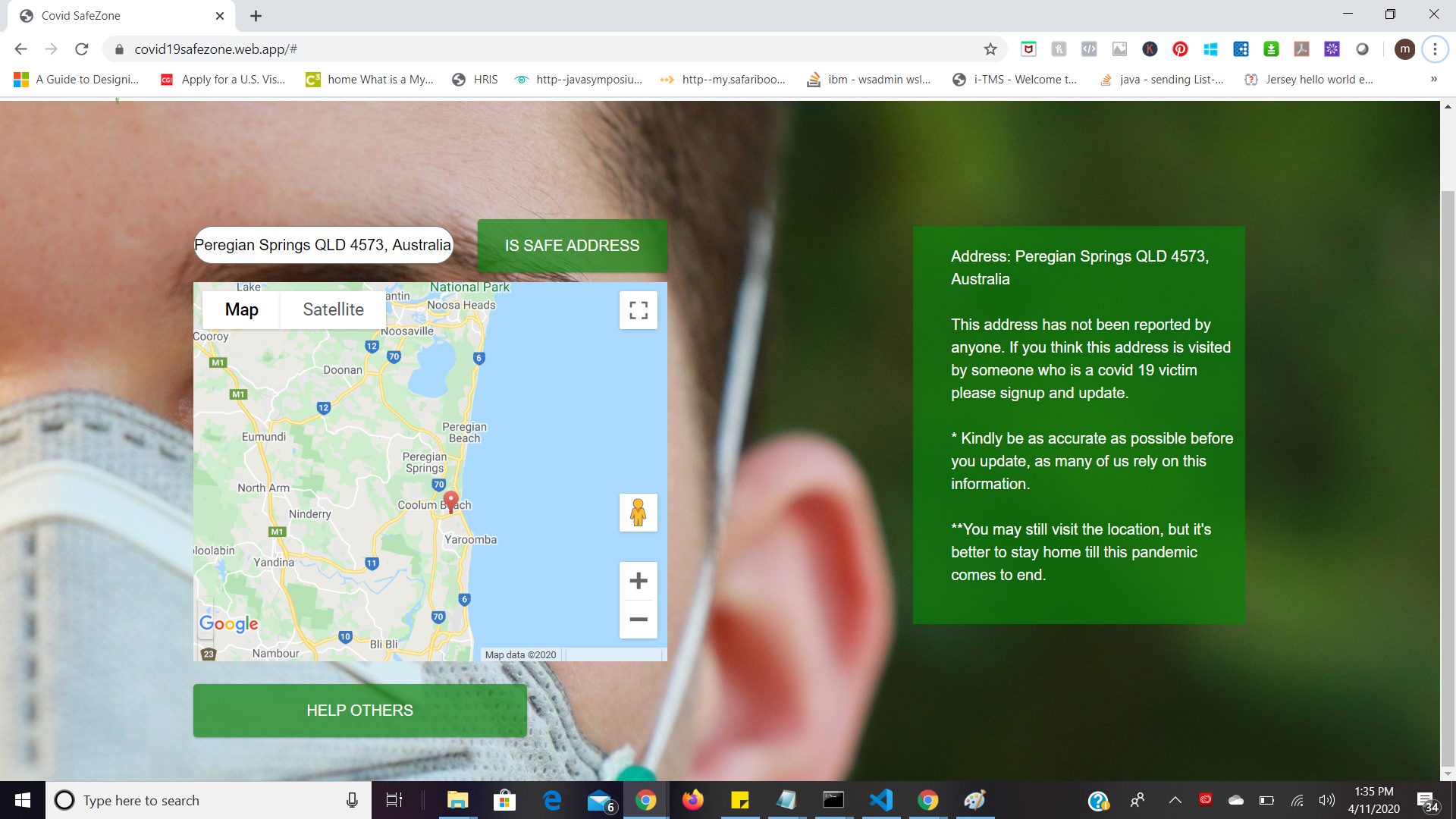Image resolution: width=1456 pixels, height=819 pixels.
Task: Click the address bar URL
Action: pyautogui.click(x=215, y=49)
